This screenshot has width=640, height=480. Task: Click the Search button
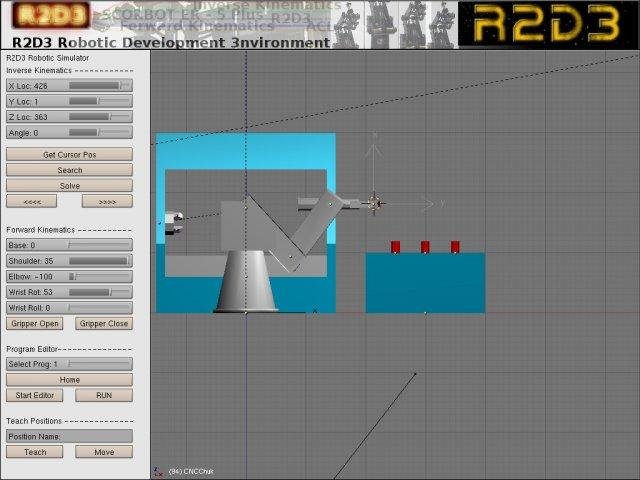coord(69,170)
